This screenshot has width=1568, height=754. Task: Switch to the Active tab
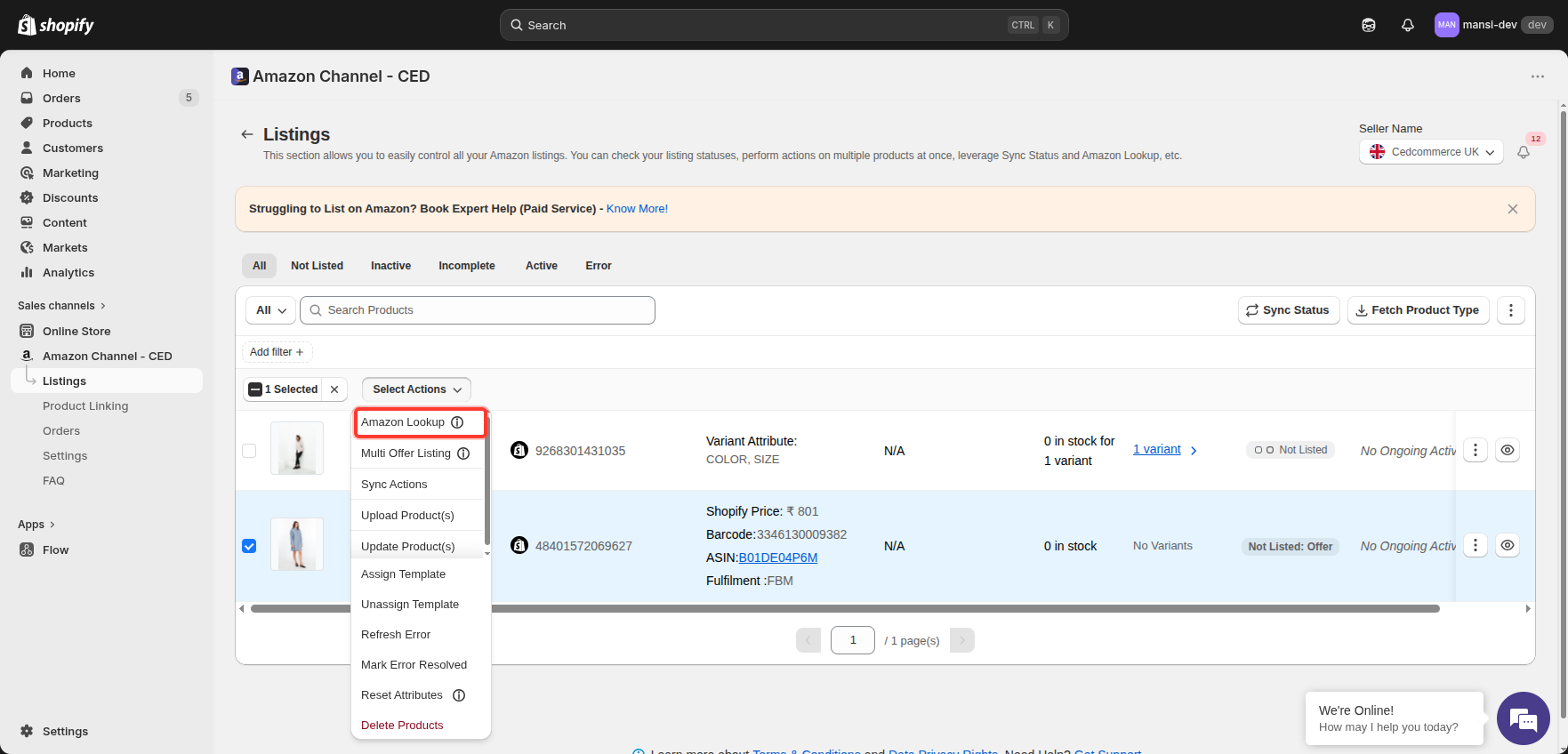(542, 266)
